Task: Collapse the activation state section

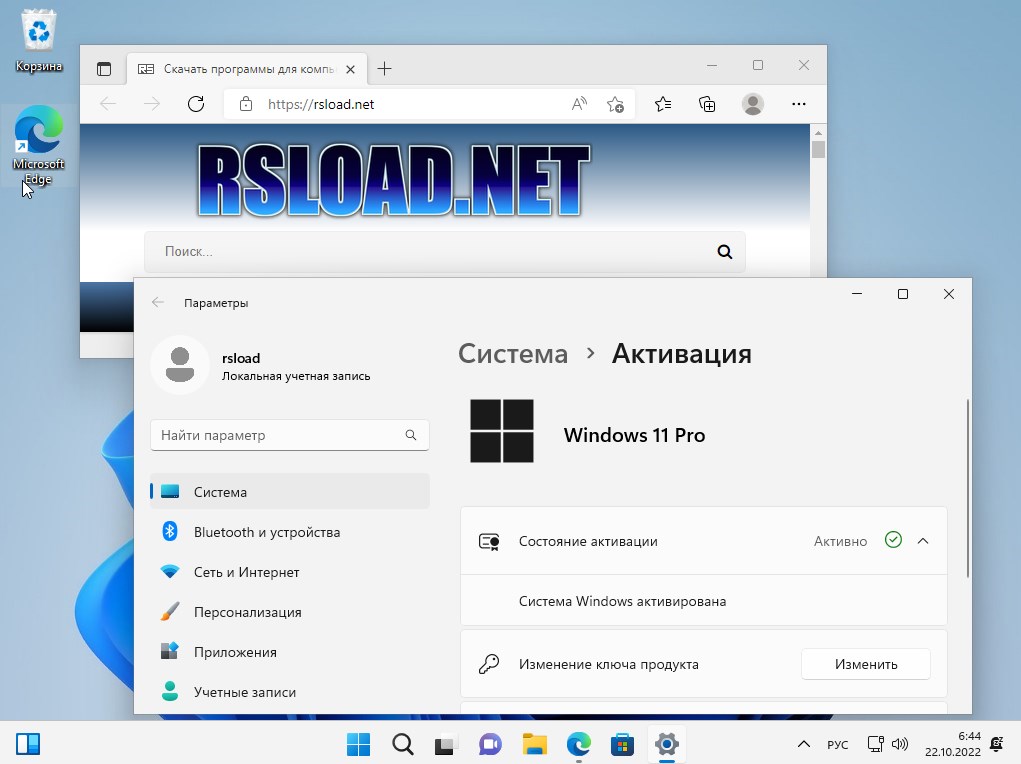Action: [x=923, y=541]
